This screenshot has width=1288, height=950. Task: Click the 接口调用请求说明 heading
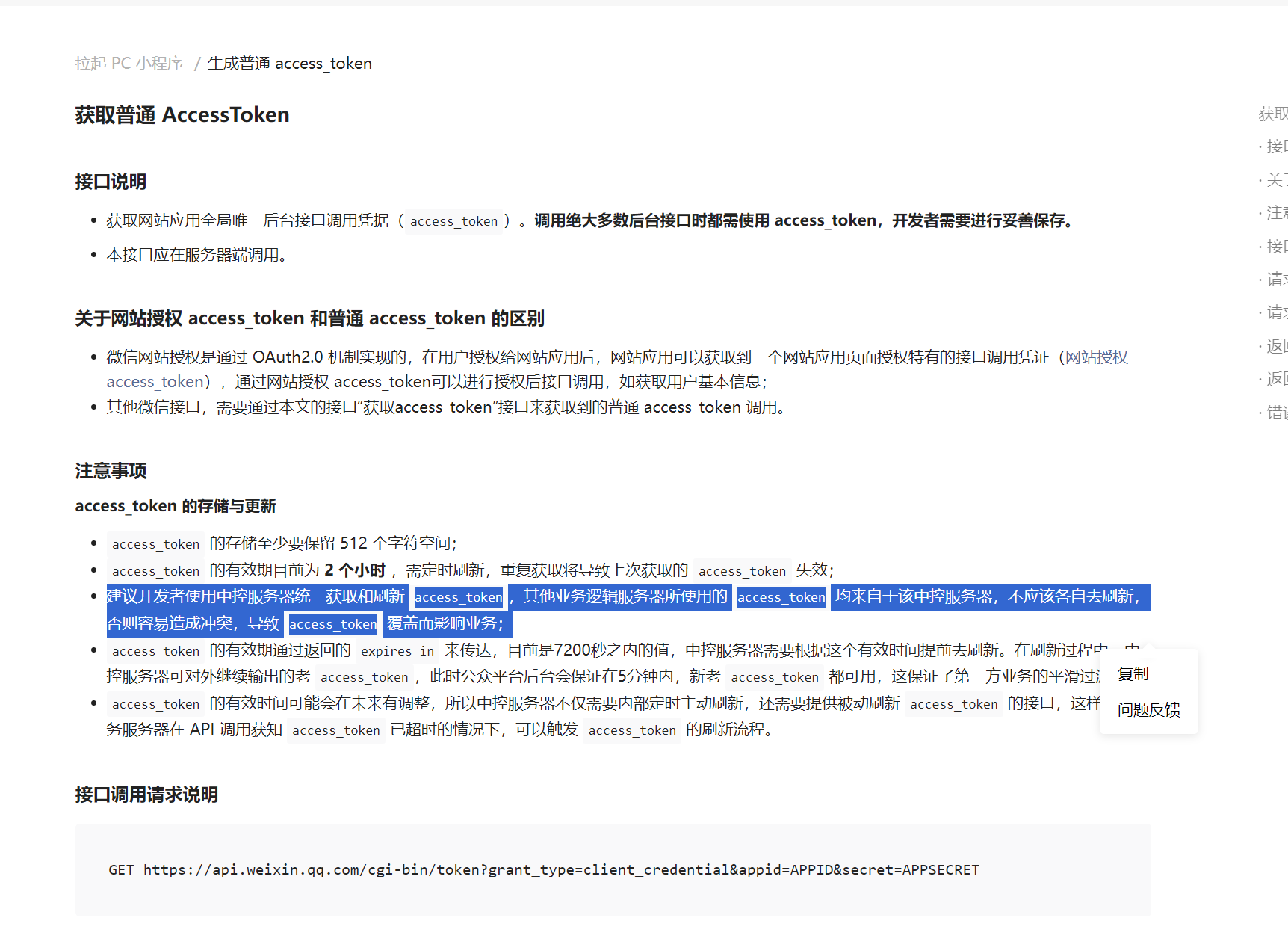pyautogui.click(x=146, y=795)
